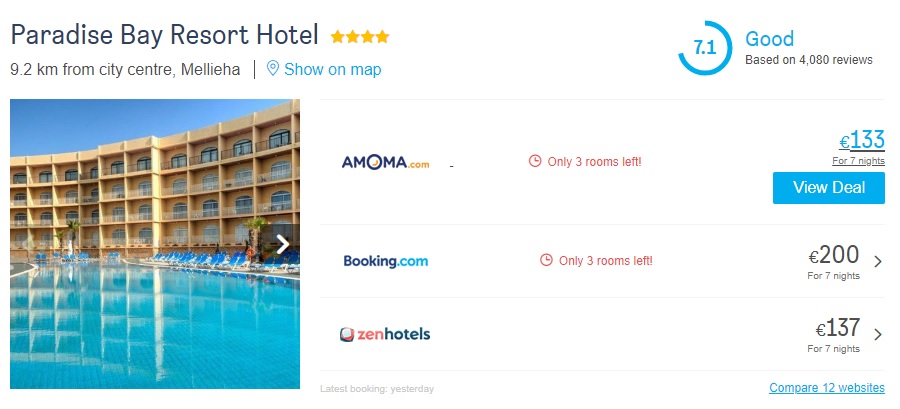
Task: Show next hotel photo with arrow
Action: [x=283, y=243]
